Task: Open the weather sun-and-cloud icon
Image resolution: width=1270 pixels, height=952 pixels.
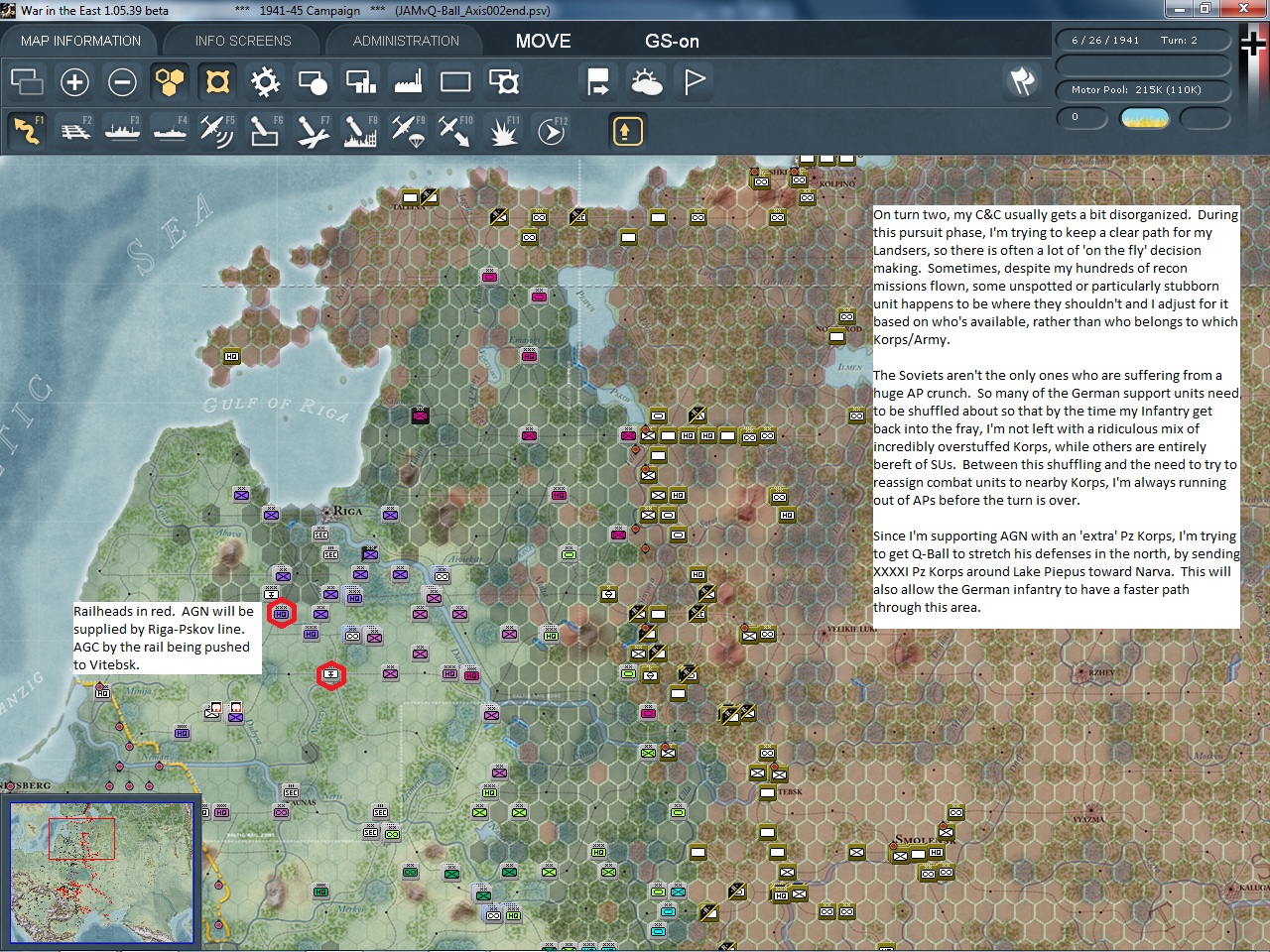Action: 646,81
